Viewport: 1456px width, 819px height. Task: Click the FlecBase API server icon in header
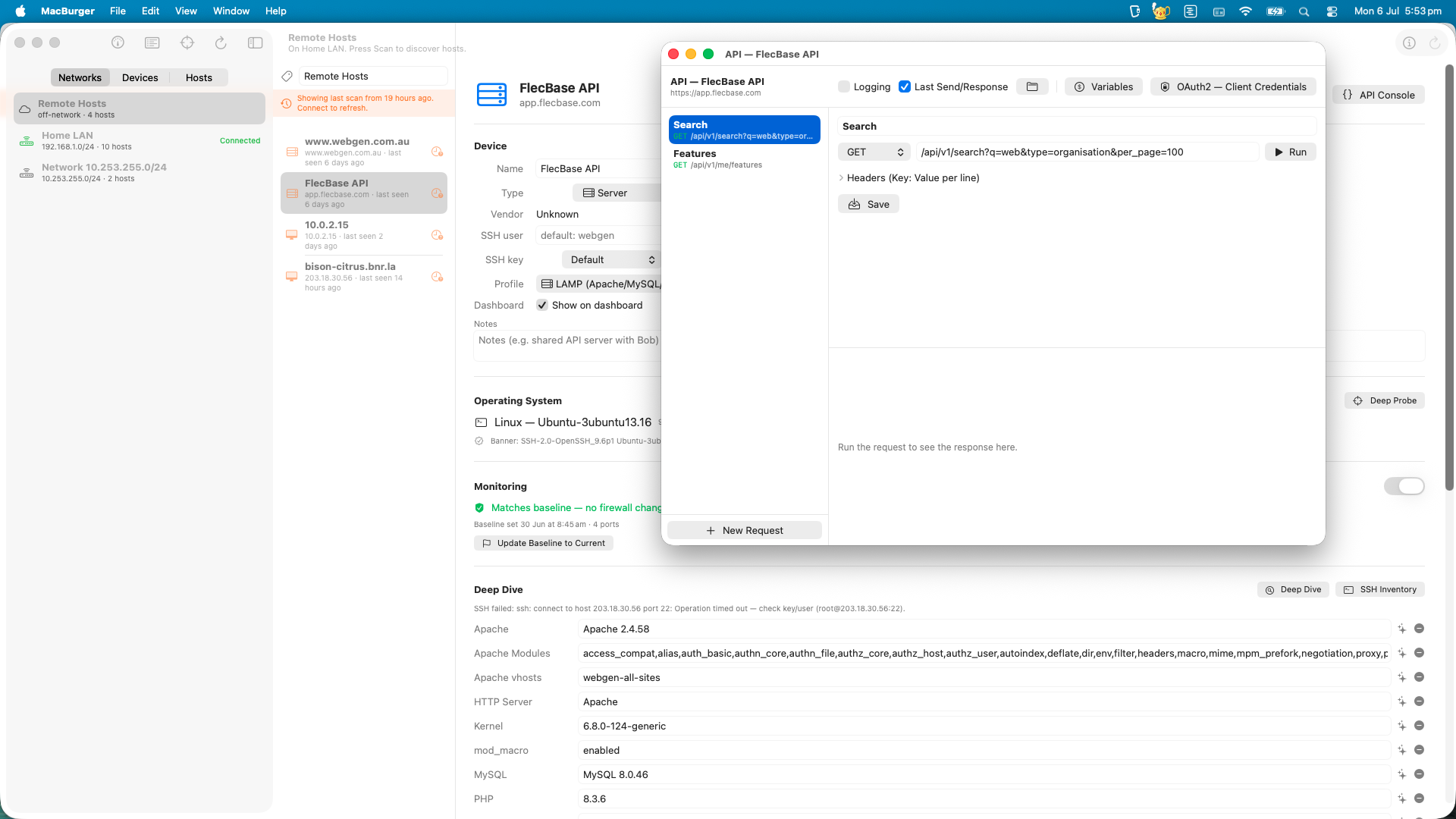coord(491,95)
